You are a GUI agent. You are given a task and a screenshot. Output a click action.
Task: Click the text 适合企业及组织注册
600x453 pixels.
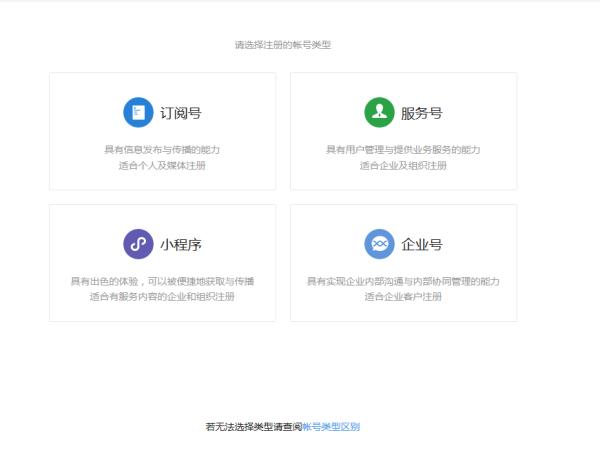403,166
